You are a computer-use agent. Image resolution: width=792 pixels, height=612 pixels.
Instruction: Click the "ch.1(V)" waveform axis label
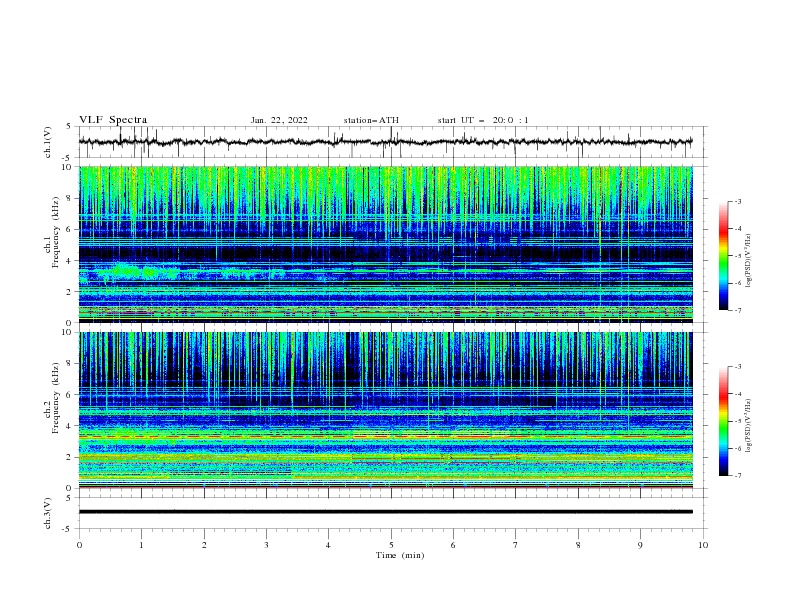click(x=48, y=142)
